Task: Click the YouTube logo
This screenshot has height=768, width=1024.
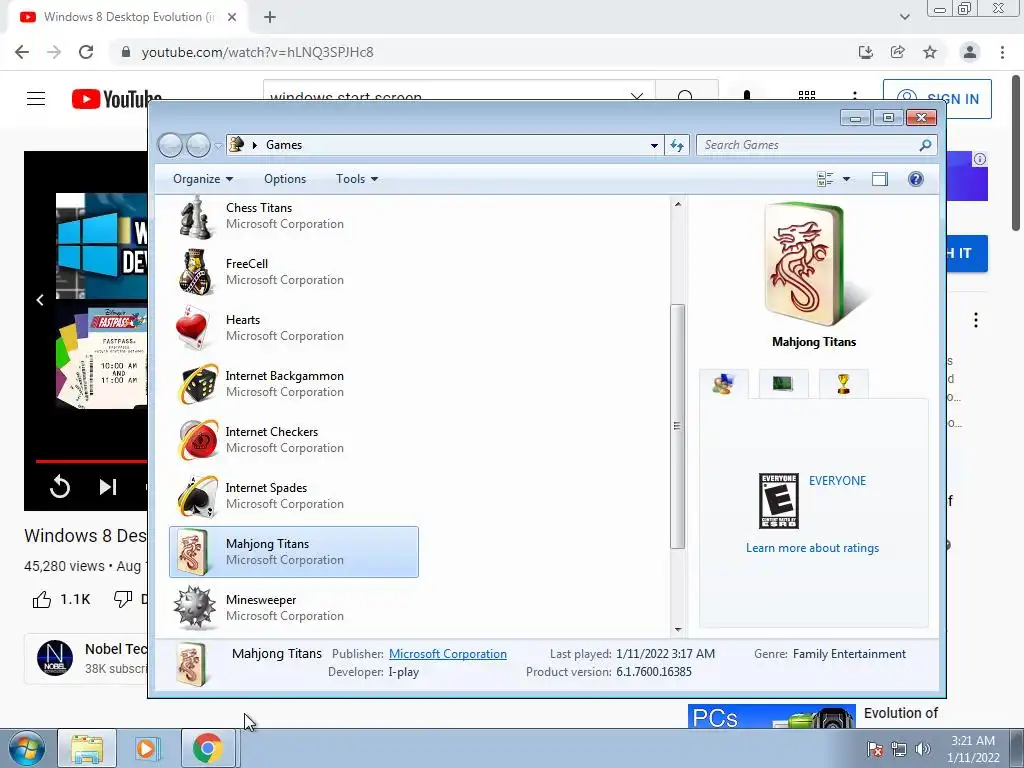Action: click(x=116, y=99)
